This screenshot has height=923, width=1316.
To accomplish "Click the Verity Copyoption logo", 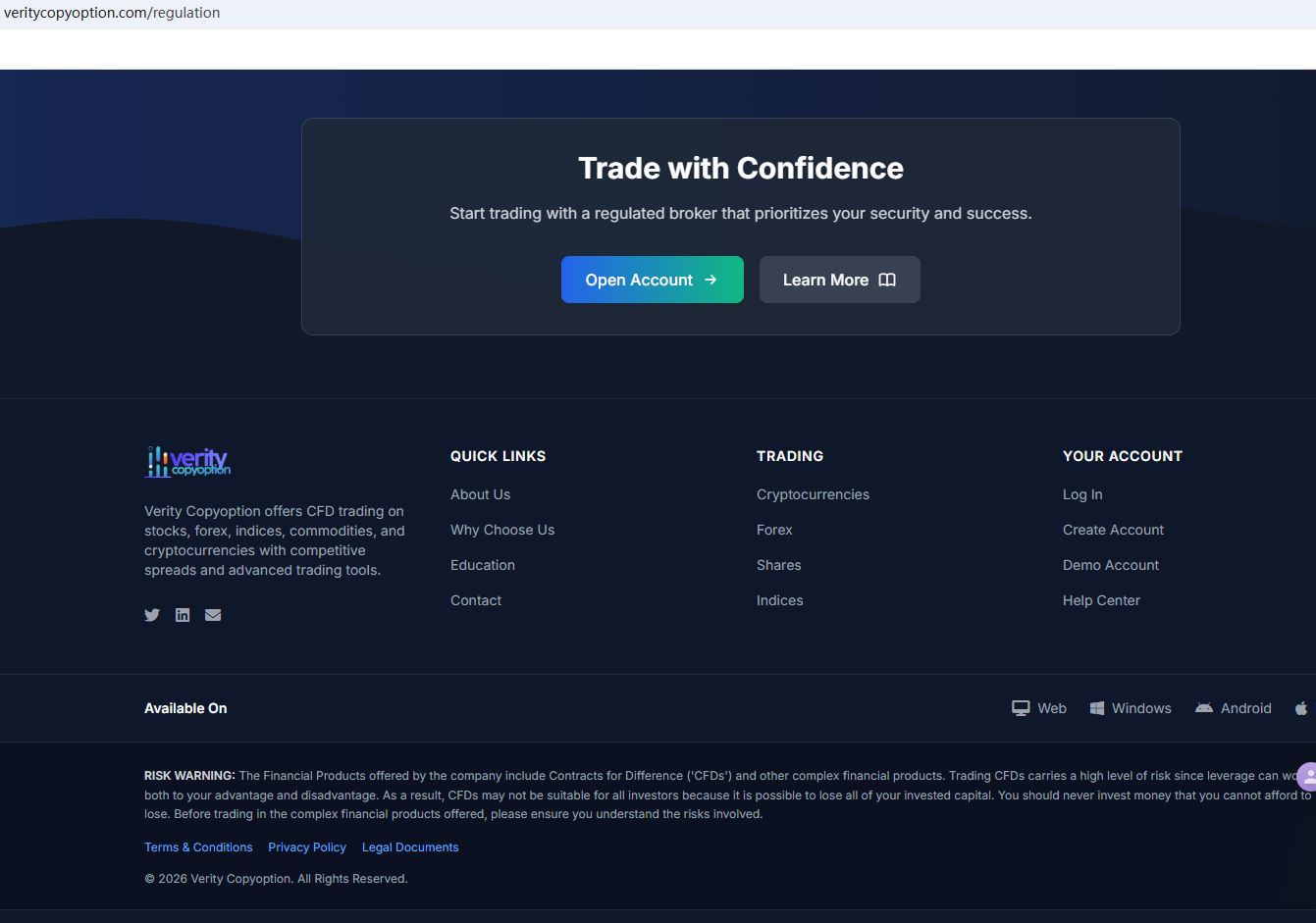I will (x=187, y=462).
